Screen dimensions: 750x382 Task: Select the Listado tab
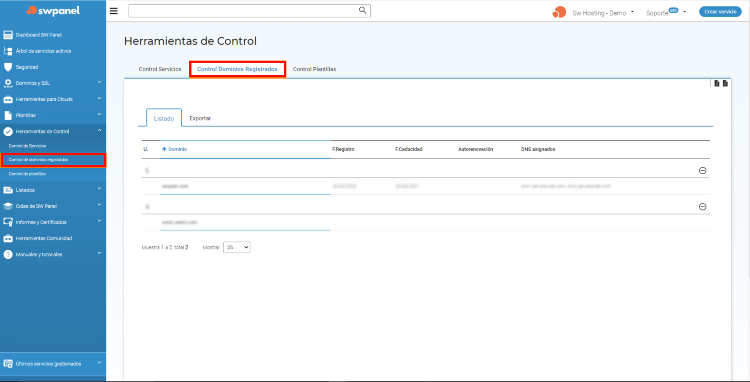point(164,118)
